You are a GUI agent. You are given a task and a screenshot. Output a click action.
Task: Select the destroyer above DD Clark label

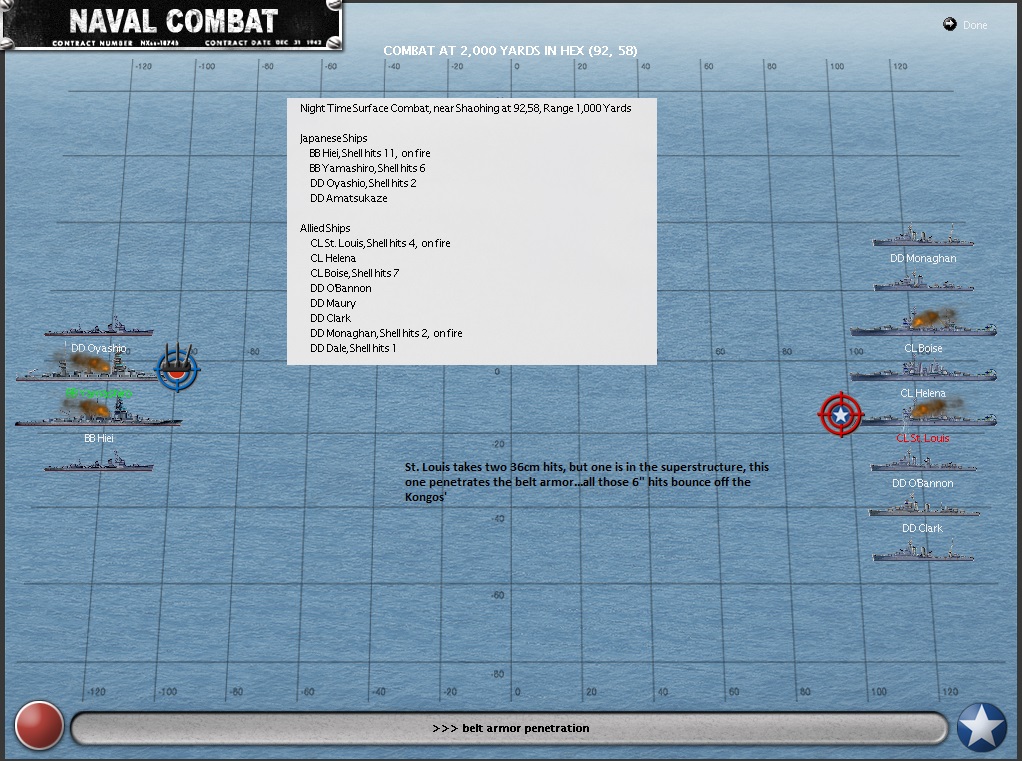click(x=924, y=506)
